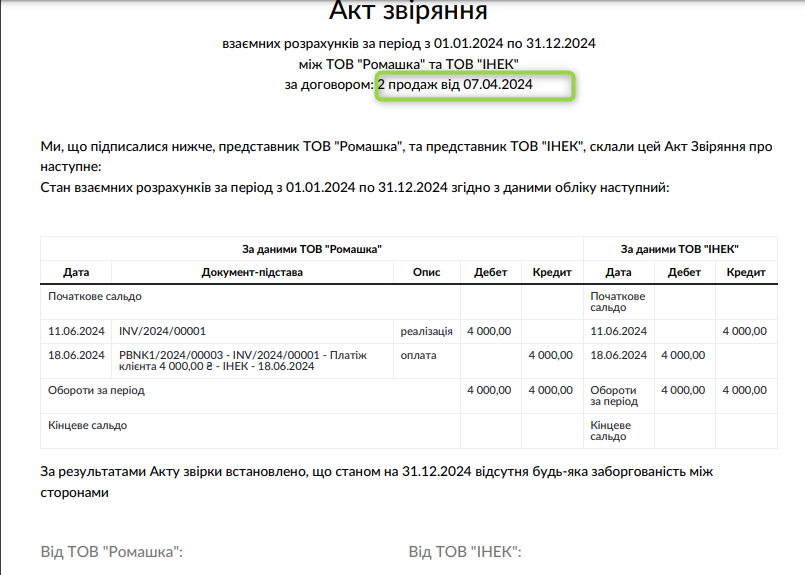Click "Обороти за період" row in Ромашка section
This screenshot has height=575, width=805.
(x=96, y=391)
